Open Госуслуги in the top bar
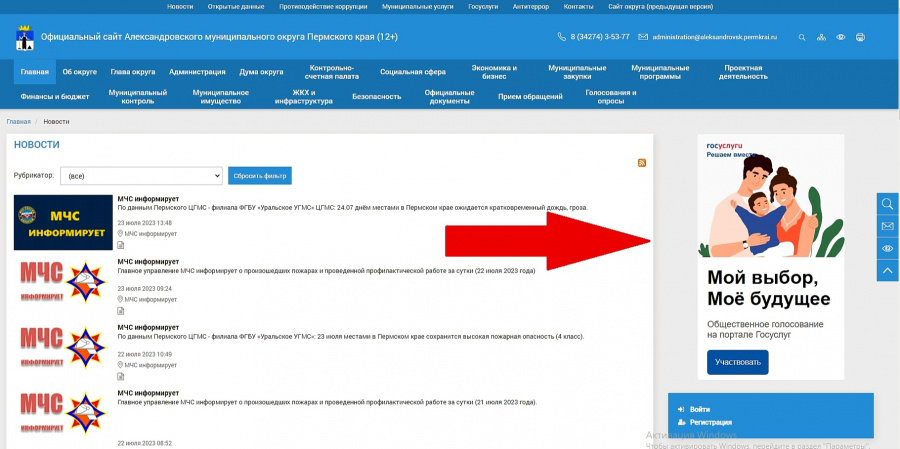 point(483,7)
